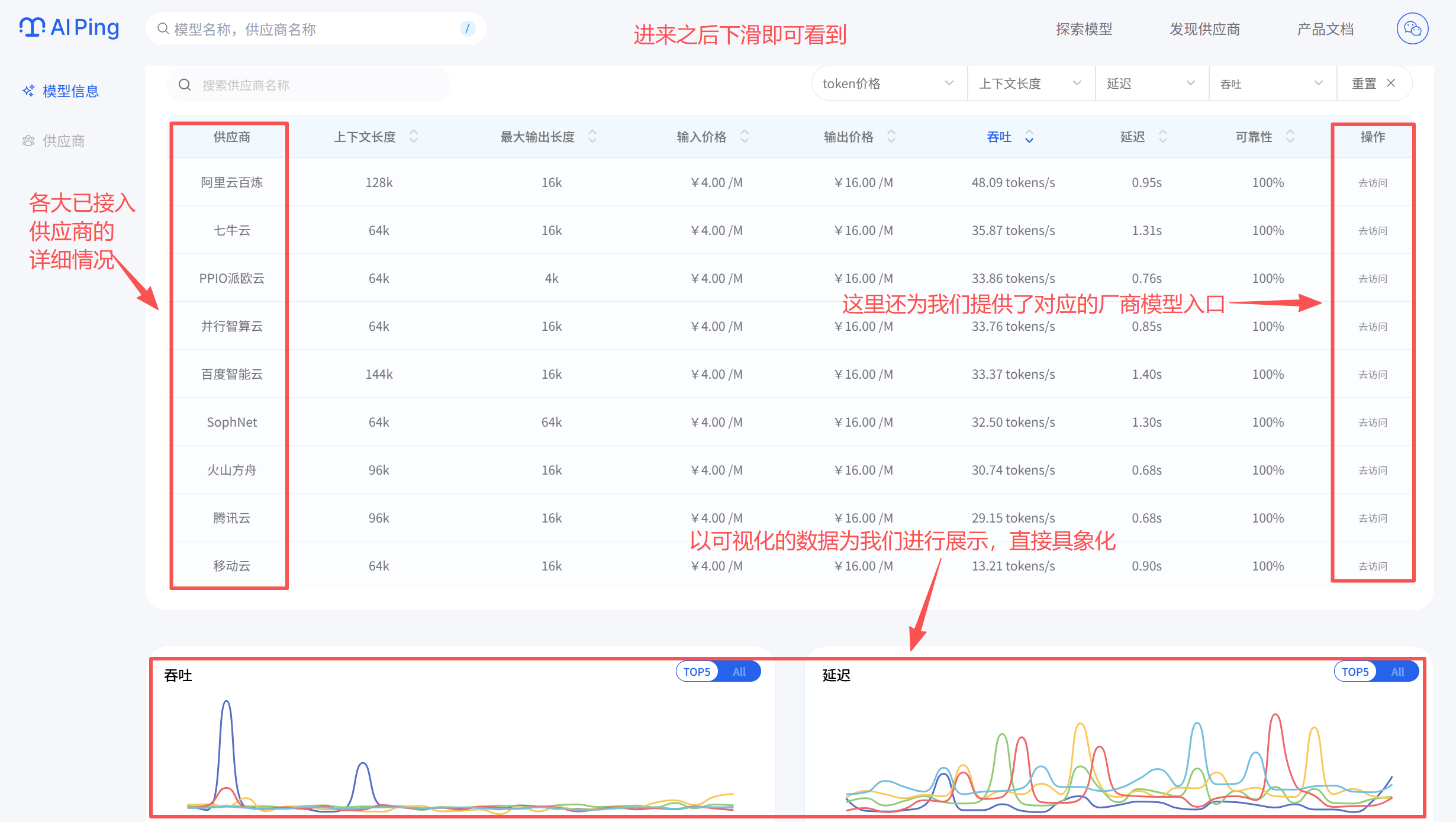
Task: Select All in the 吞吐 chart
Action: pos(739,672)
